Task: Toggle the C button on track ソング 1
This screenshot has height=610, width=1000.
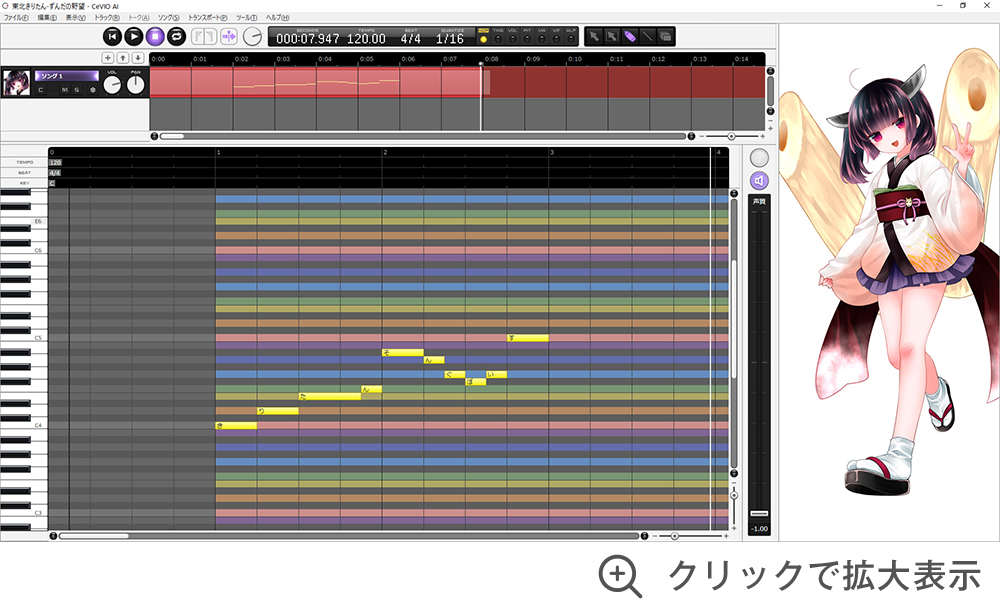Action: (41, 90)
